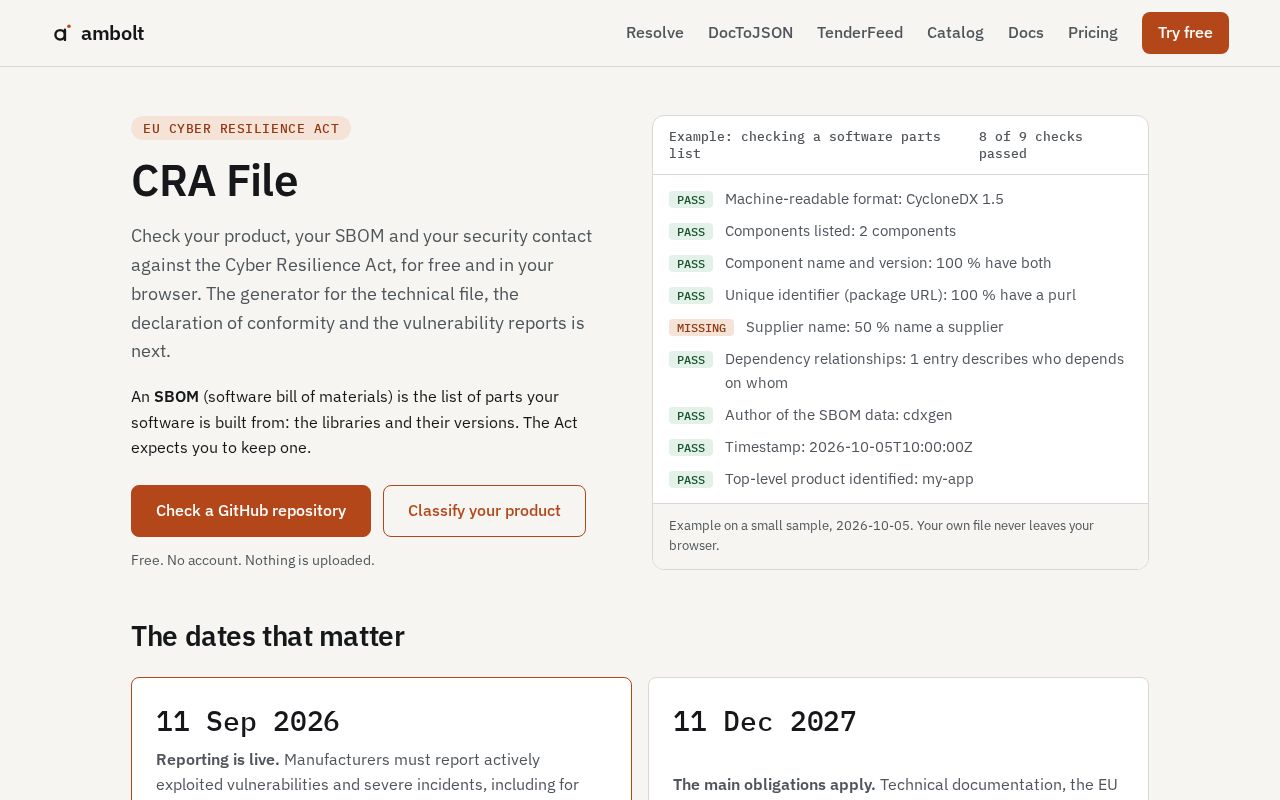
Task: Click 'Unique identifier (package URL)' row
Action: [x=900, y=295]
